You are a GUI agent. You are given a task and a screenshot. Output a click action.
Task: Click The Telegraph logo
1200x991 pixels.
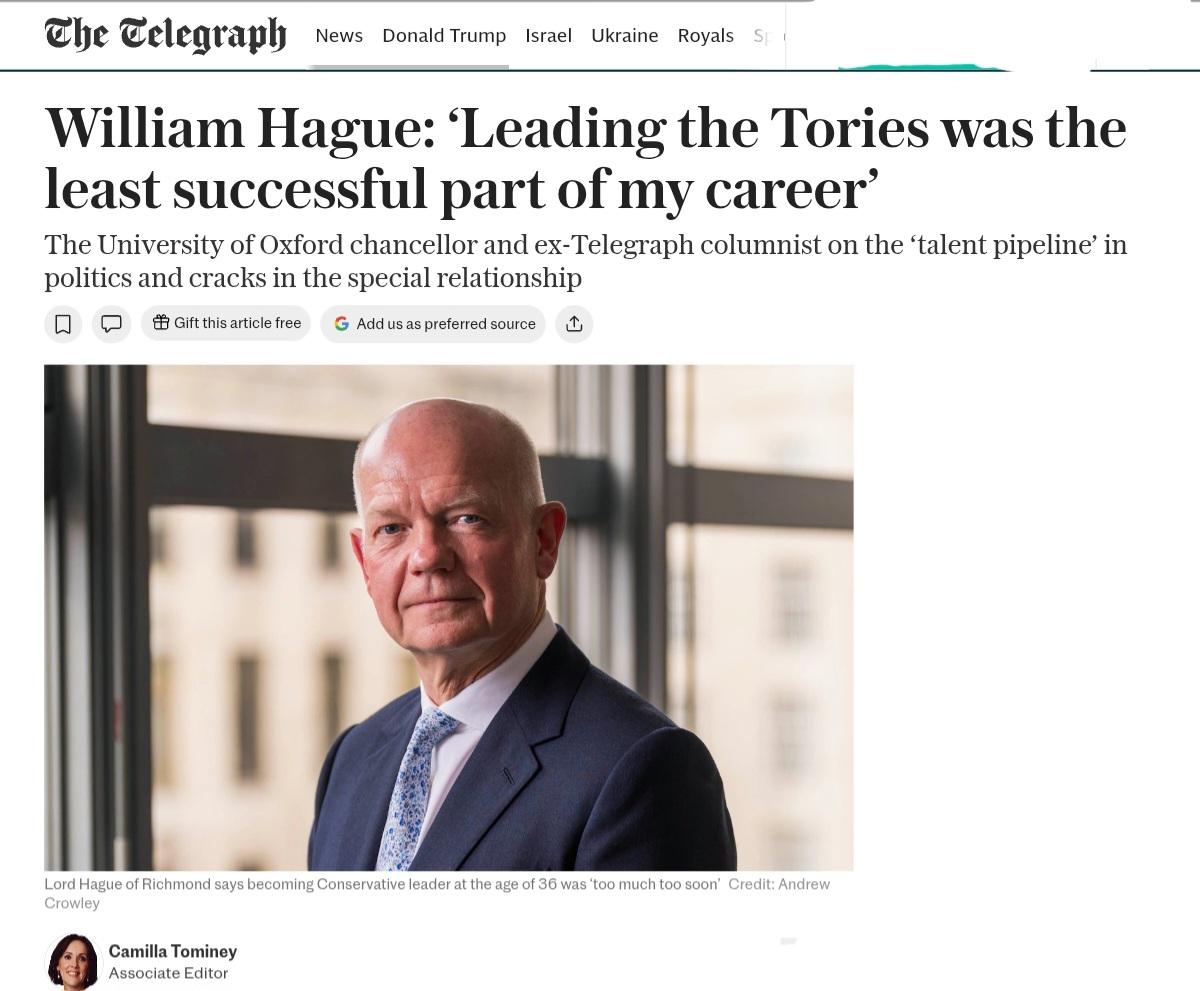pos(166,35)
